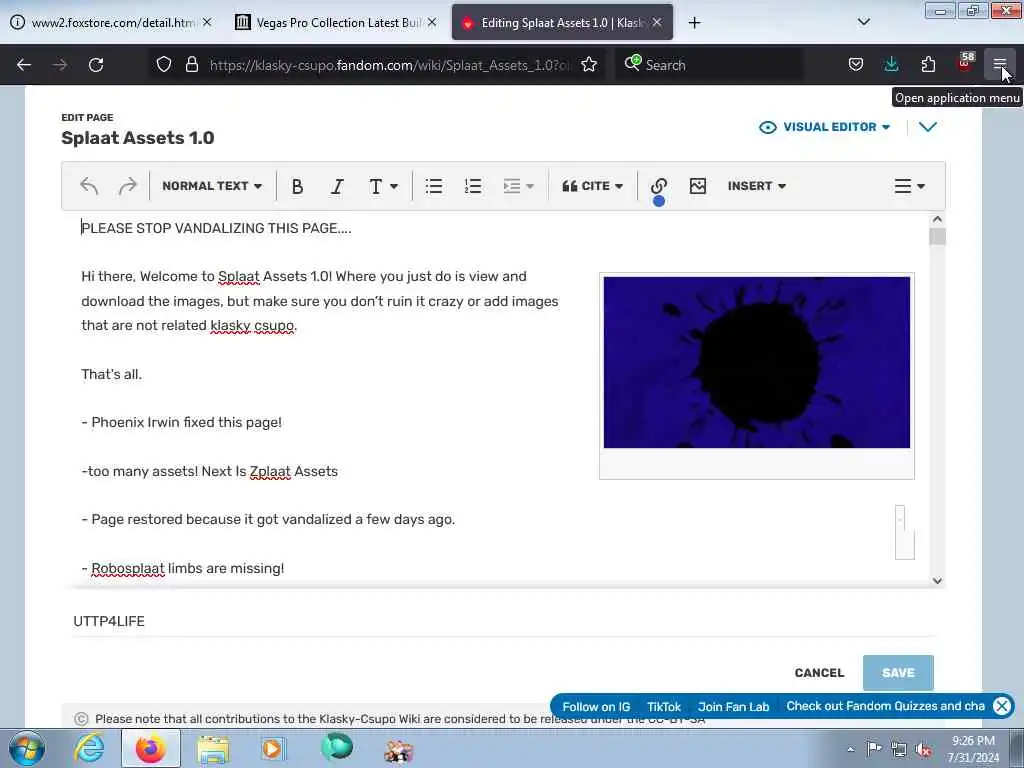The height and width of the screenshot is (768, 1024).
Task: Launch Internet Explorer from taskbar
Action: pos(89,748)
